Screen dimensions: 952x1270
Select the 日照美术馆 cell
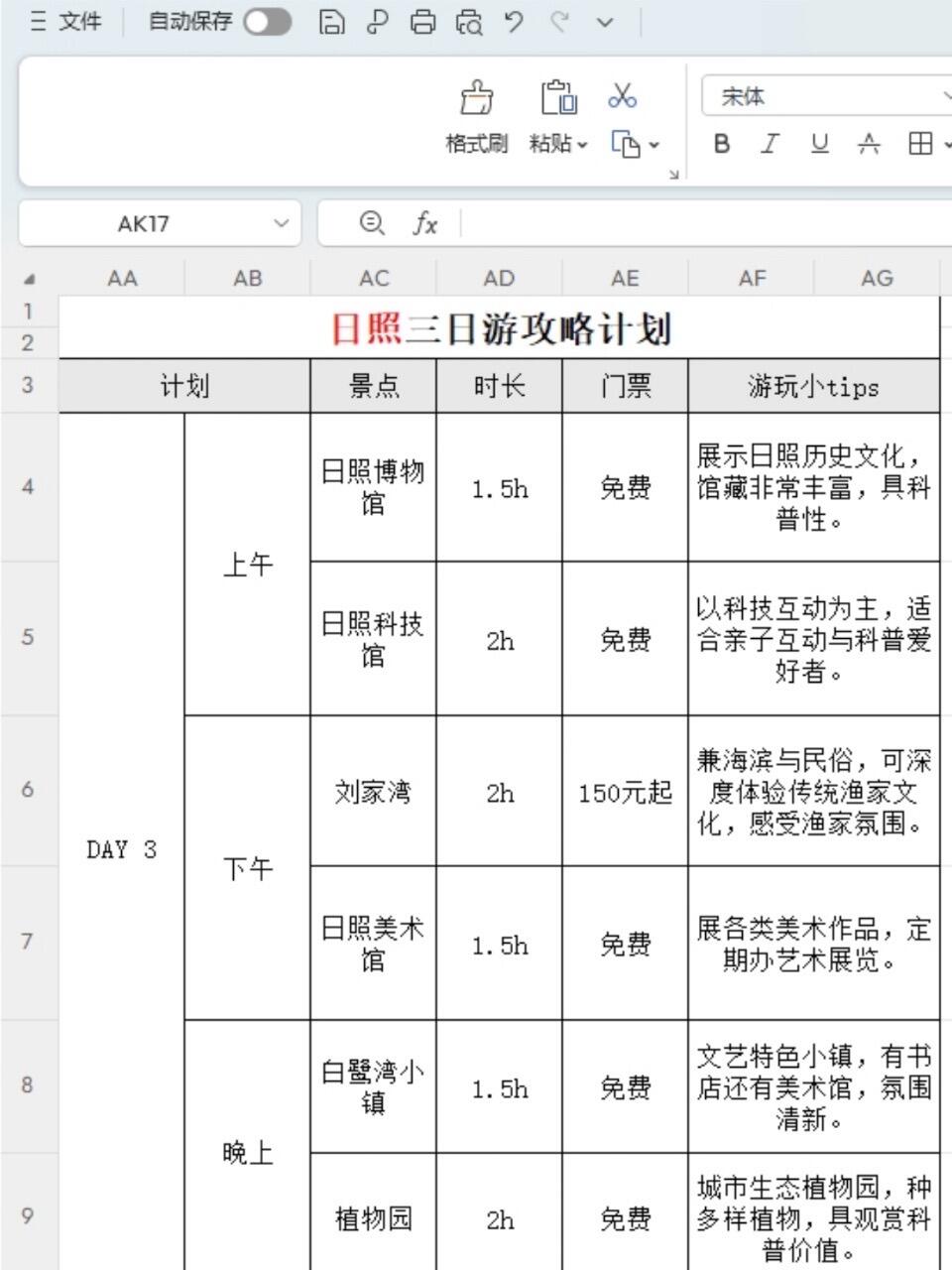point(374,944)
